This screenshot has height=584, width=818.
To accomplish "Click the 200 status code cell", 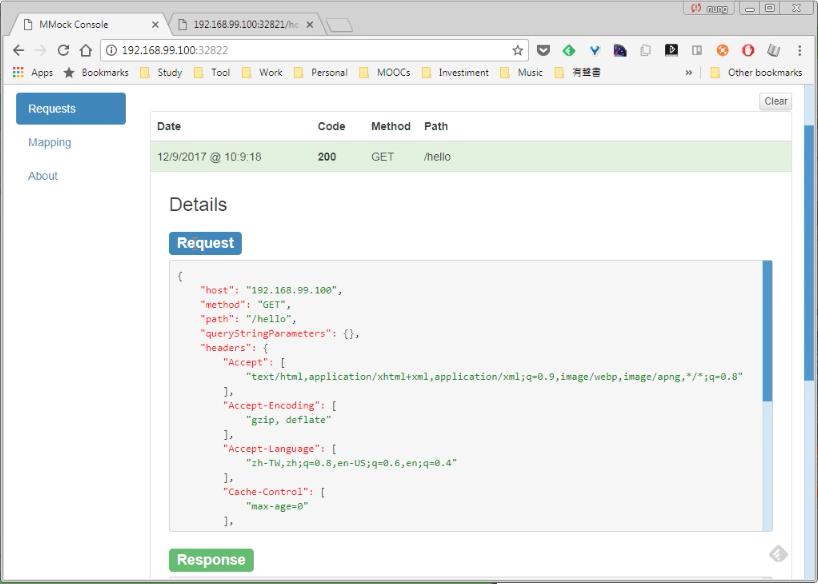I will (327, 157).
